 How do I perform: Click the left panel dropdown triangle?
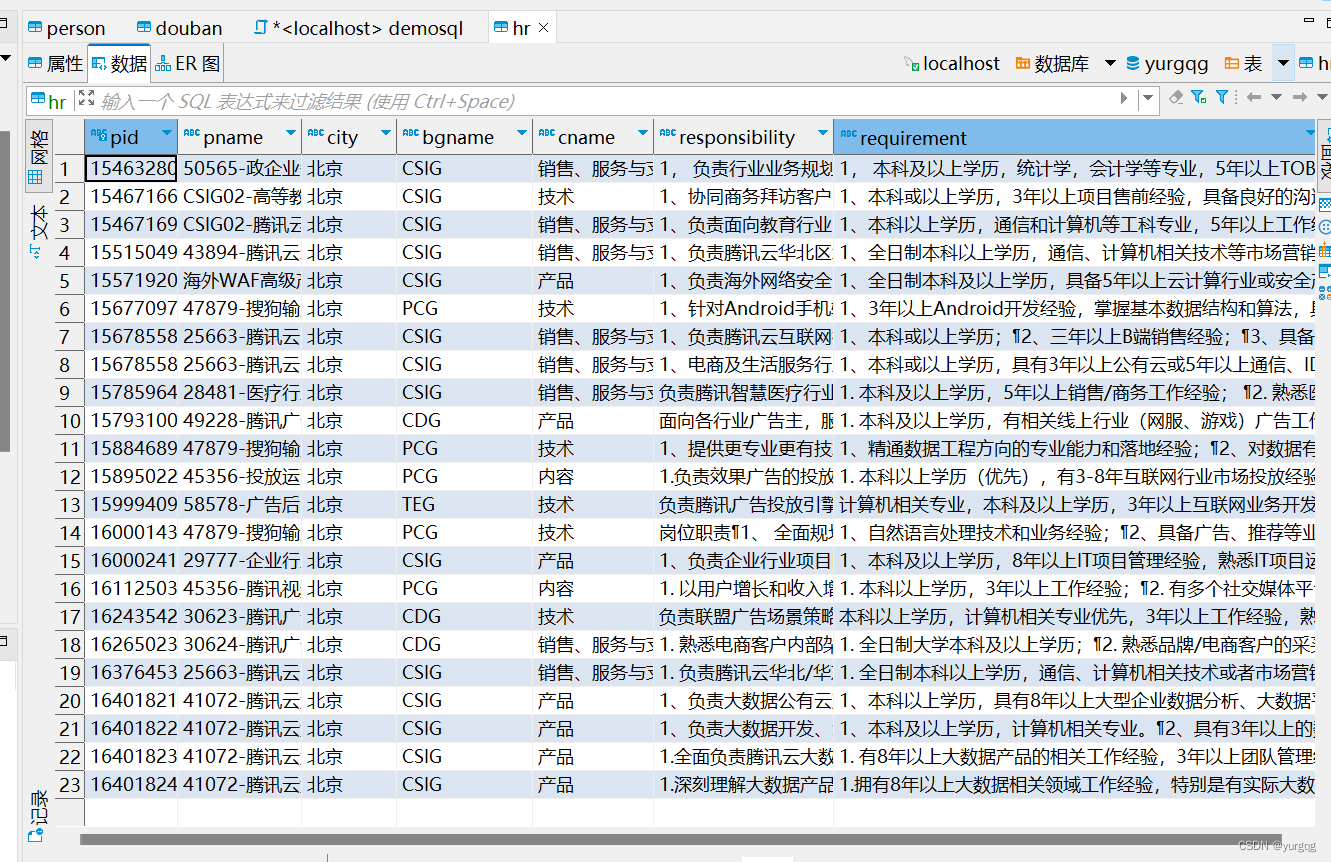[x=5, y=60]
